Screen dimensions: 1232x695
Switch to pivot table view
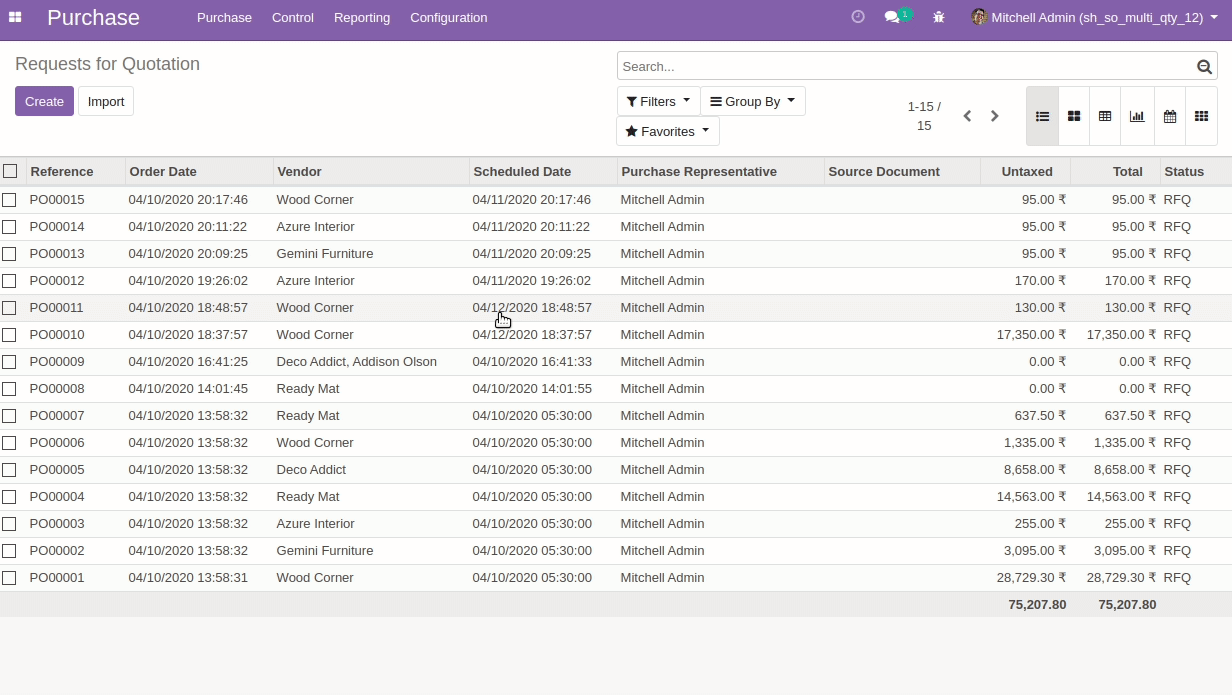1105,116
